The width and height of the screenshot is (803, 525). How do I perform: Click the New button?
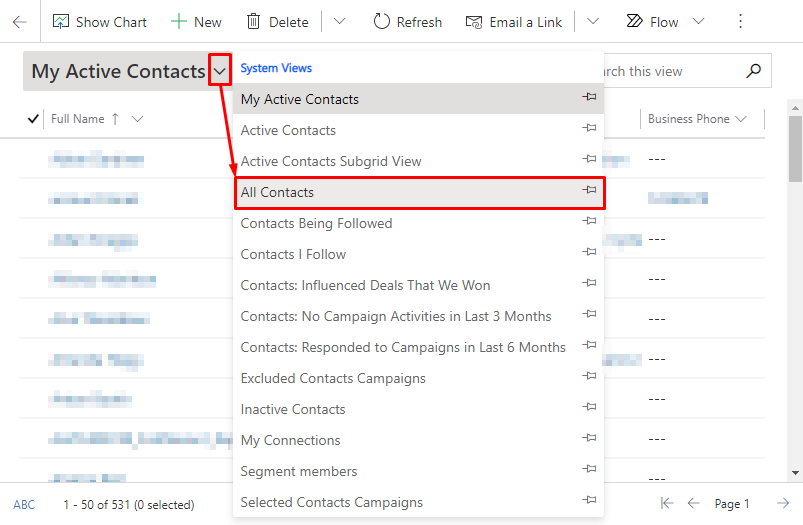[196, 22]
